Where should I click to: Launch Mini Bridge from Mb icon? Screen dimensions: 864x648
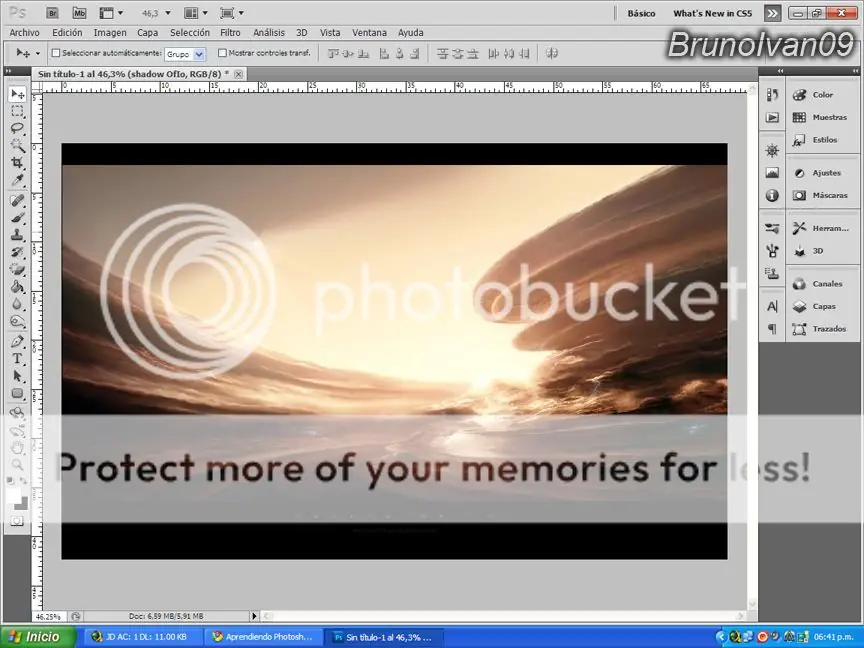[x=79, y=13]
